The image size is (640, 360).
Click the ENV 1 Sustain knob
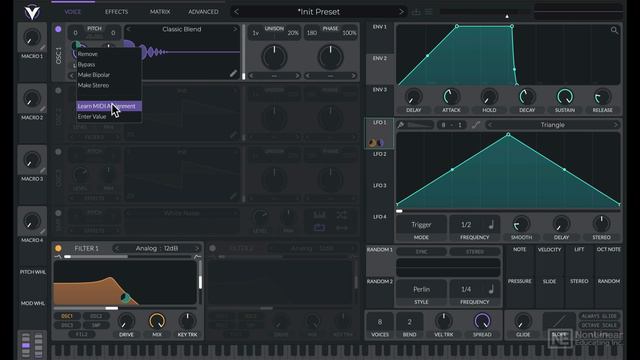565,97
